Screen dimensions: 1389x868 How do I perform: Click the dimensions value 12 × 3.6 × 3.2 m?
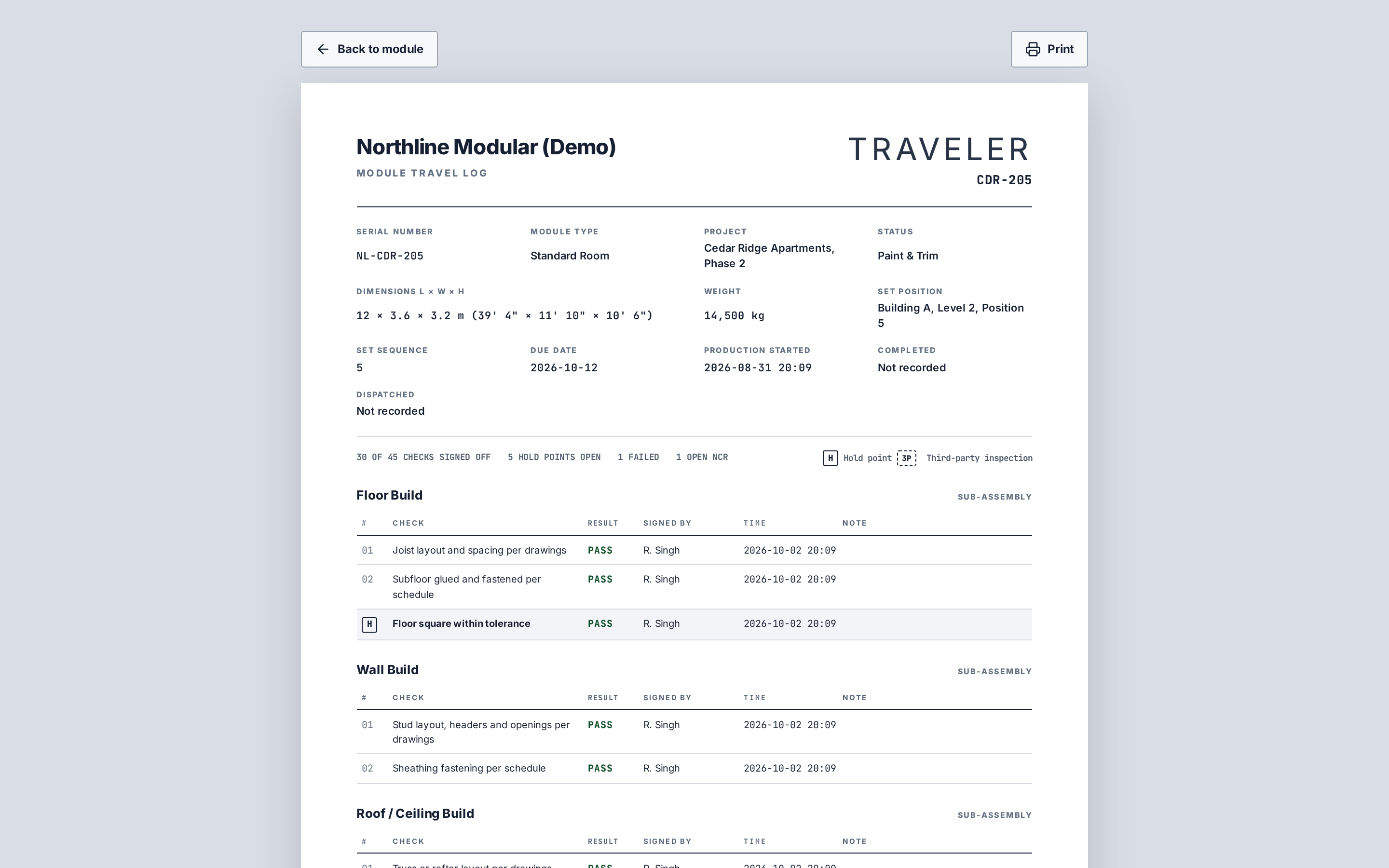pos(504,316)
